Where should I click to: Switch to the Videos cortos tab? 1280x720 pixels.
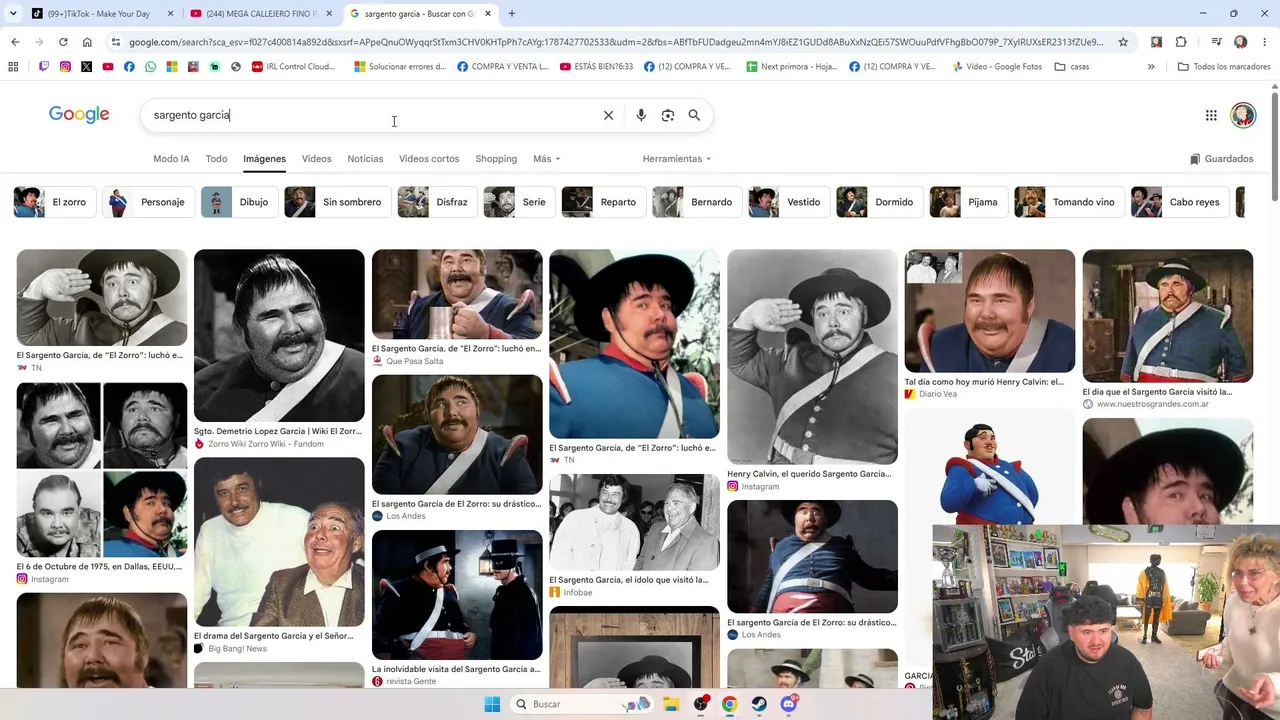coord(429,159)
